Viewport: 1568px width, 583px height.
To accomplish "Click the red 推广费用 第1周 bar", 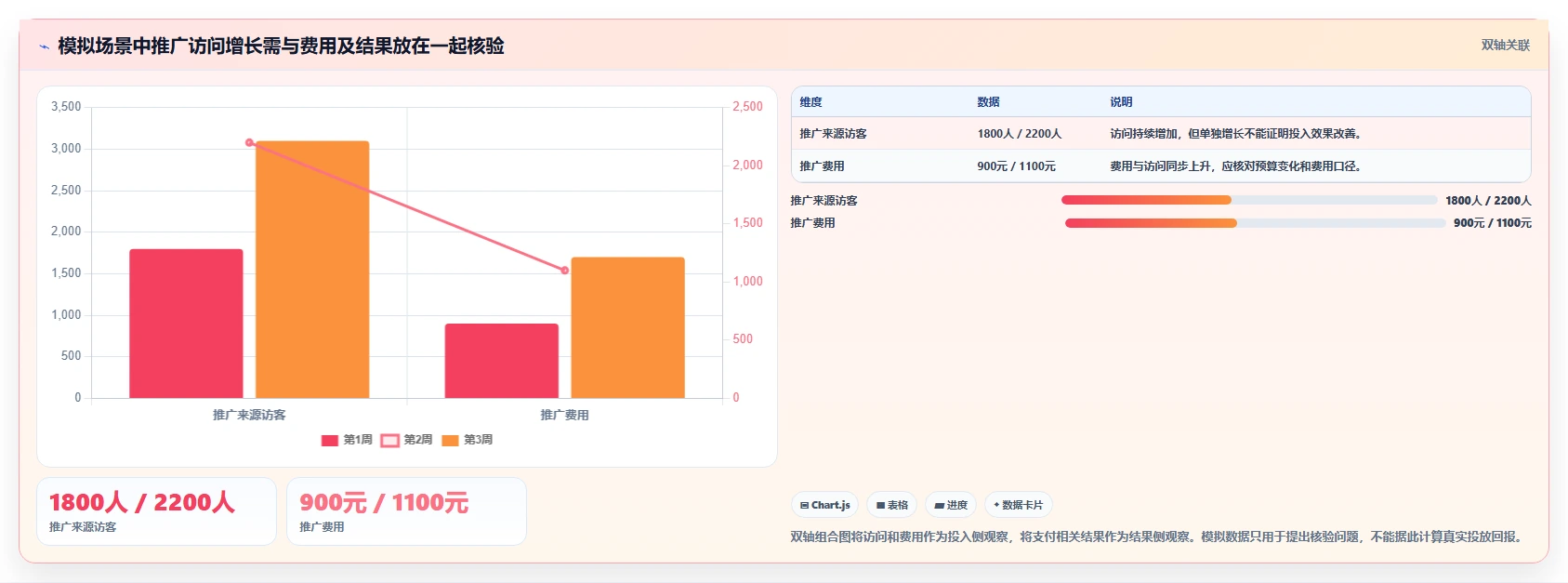I will [502, 361].
